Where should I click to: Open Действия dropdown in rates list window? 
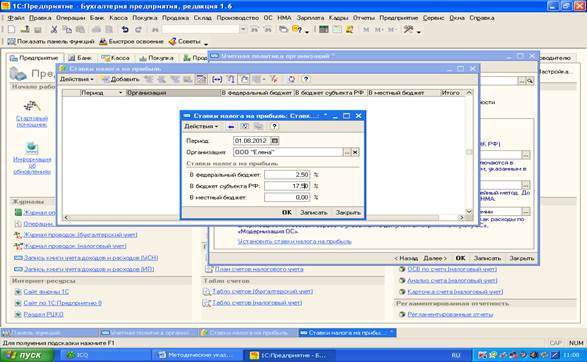[x=76, y=79]
